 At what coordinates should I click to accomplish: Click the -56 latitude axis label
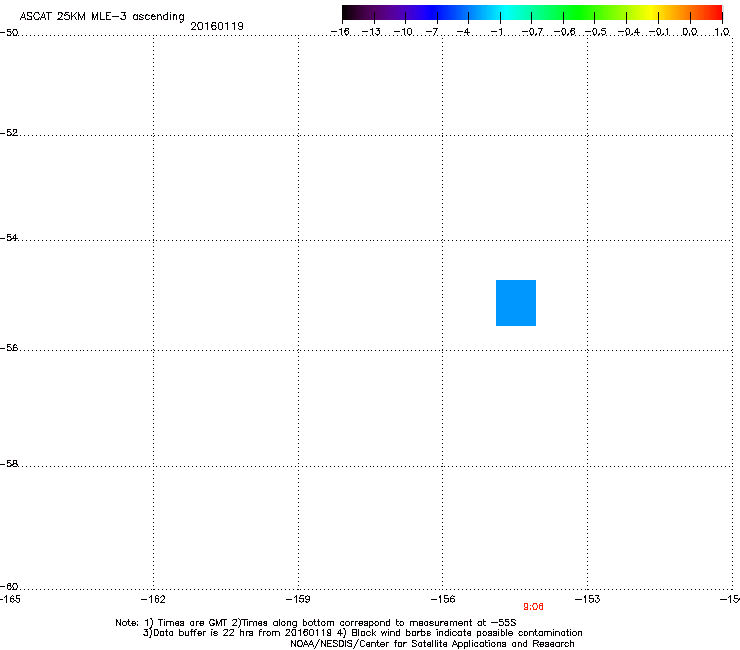tap(9, 347)
